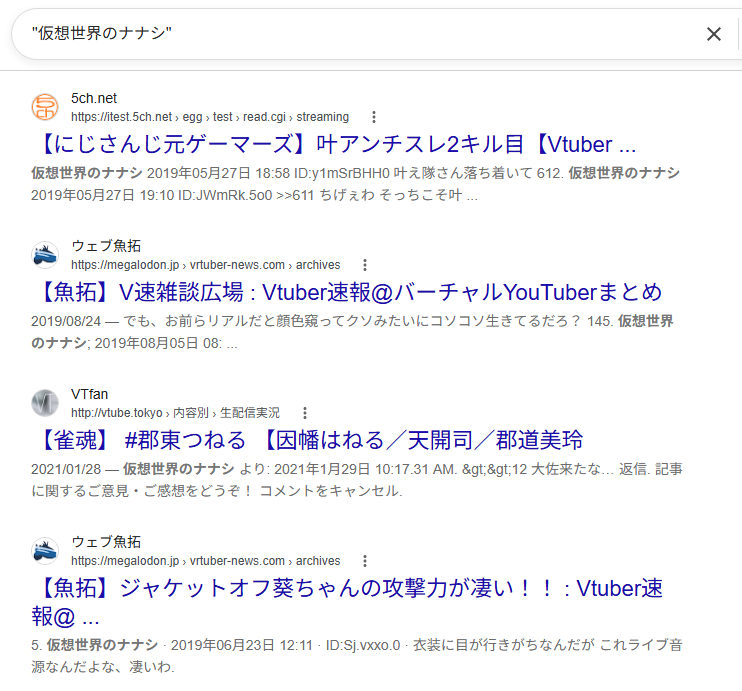Click the itest.5ch.net breadcrumb URL
The height and width of the screenshot is (691, 742).
(x=210, y=117)
